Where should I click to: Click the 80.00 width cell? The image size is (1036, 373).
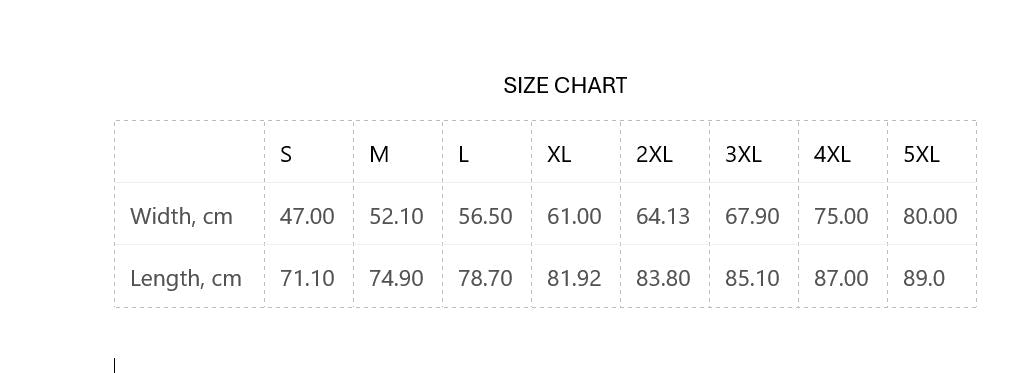(x=932, y=214)
